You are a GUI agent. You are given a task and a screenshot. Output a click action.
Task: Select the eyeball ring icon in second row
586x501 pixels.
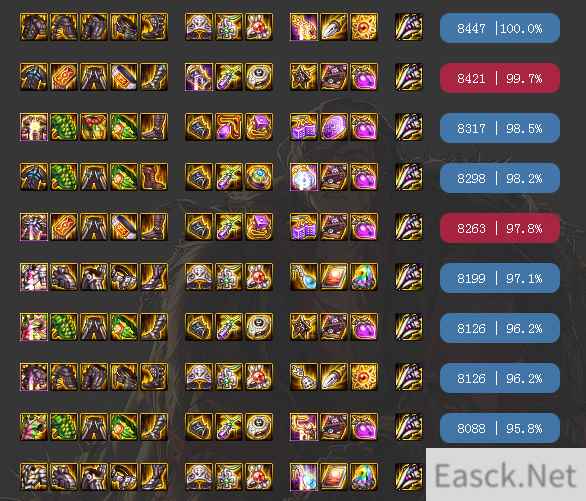pos(259,77)
